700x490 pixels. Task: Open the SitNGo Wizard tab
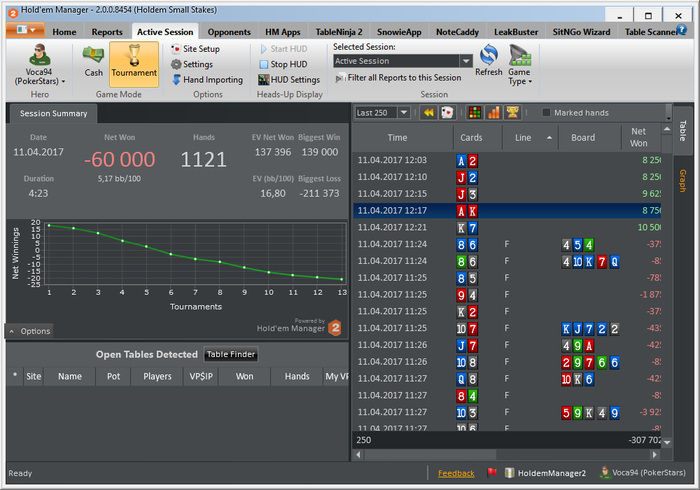pos(581,32)
